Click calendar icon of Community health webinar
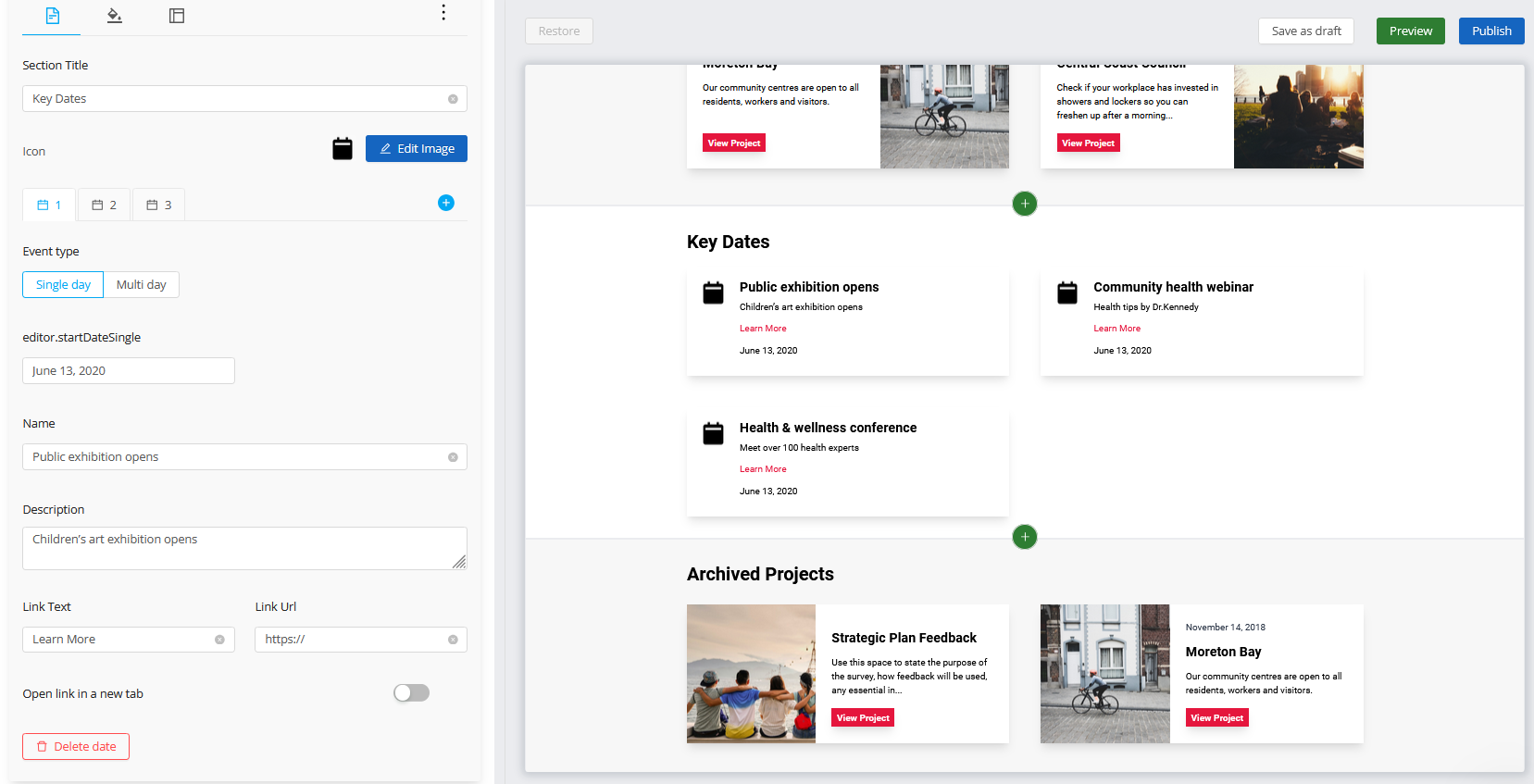Image resolution: width=1534 pixels, height=784 pixels. pyautogui.click(x=1067, y=292)
